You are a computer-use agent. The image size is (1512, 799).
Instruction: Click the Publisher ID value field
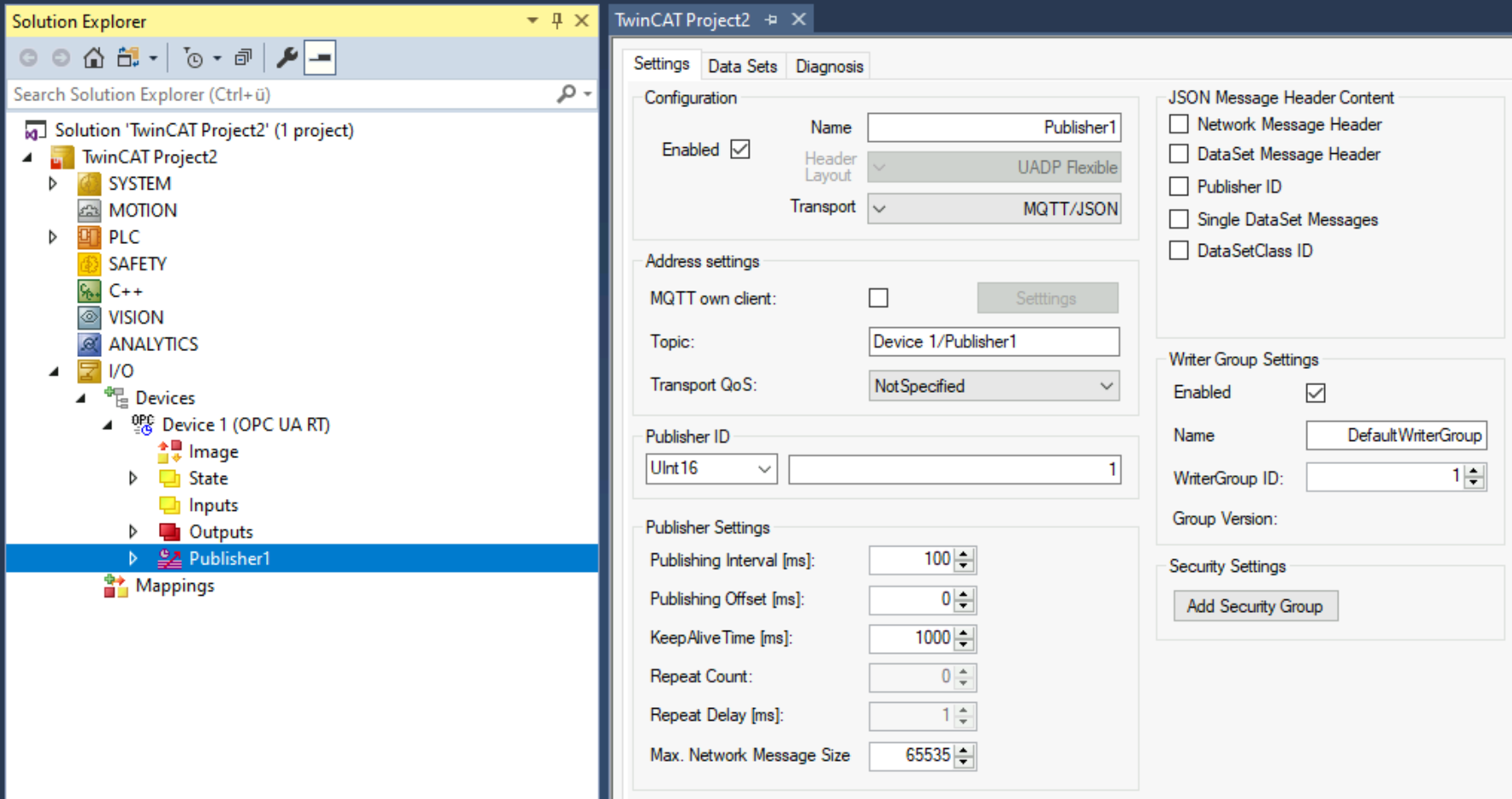point(954,469)
